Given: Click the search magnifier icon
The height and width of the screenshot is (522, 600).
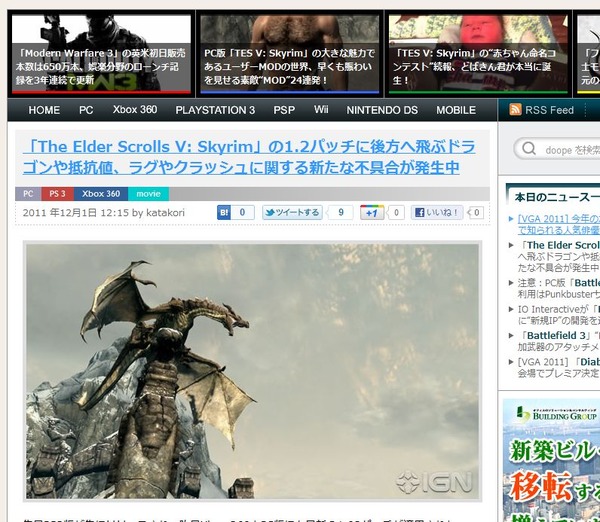Looking at the screenshot, I should pos(529,148).
